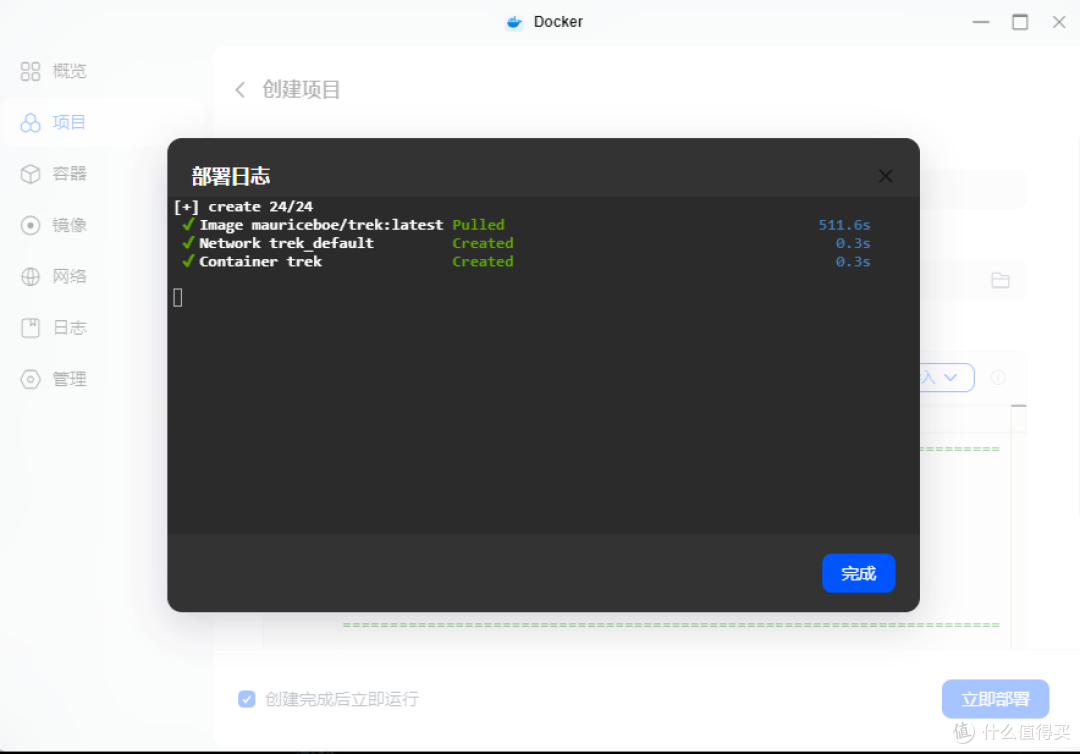Click the 概览 grid icon
Image resolution: width=1080 pixels, height=754 pixels.
pyautogui.click(x=30, y=71)
